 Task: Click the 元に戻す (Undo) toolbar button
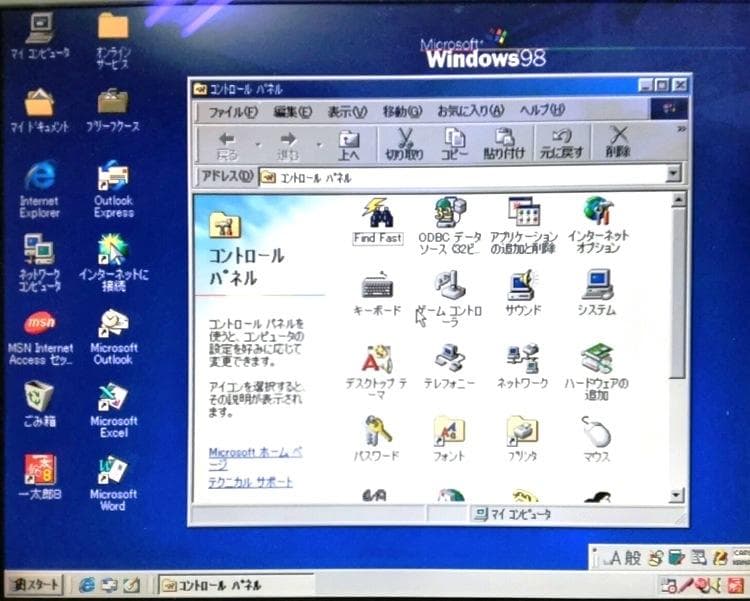click(x=562, y=144)
